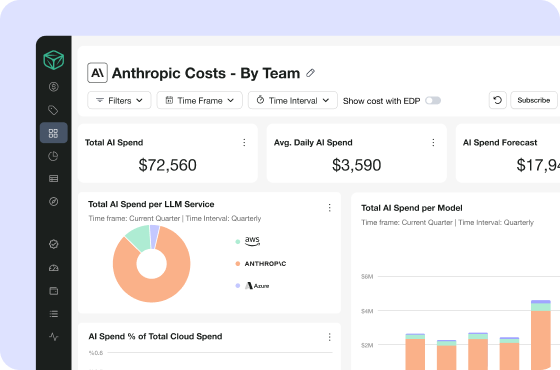Open AI Spend % of Total Cloud Spend menu

click(329, 337)
